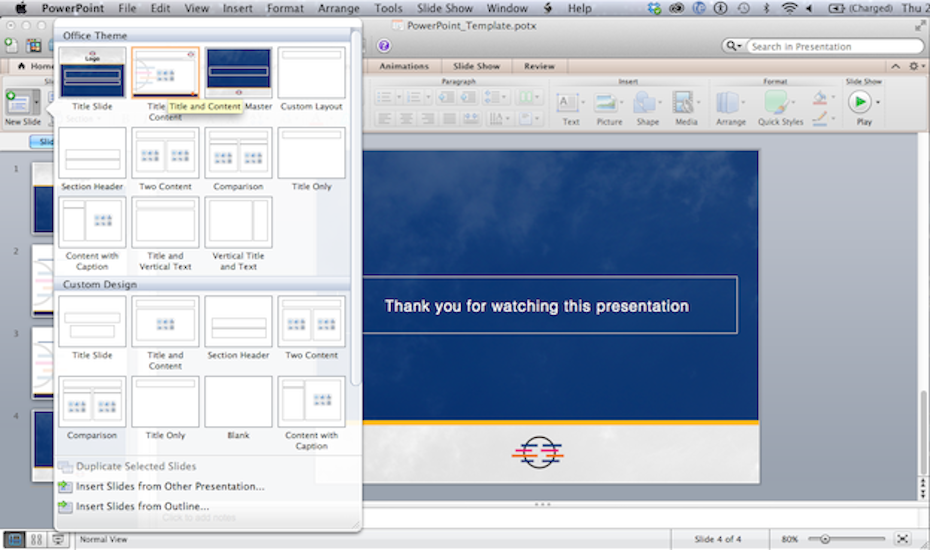Viewport: 930px width, 550px height.
Task: Toggle Slide Sorter view in status bar
Action: coord(37,539)
